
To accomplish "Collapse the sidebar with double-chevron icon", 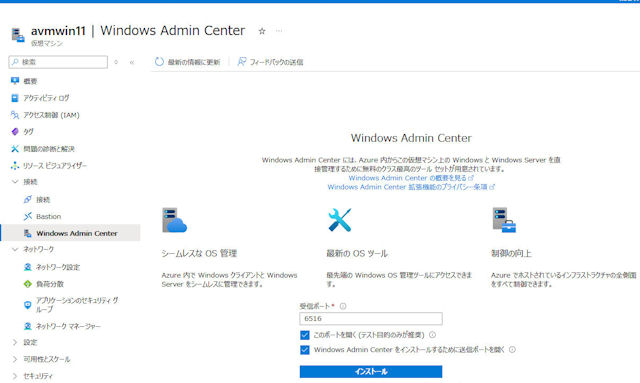I will (132, 62).
